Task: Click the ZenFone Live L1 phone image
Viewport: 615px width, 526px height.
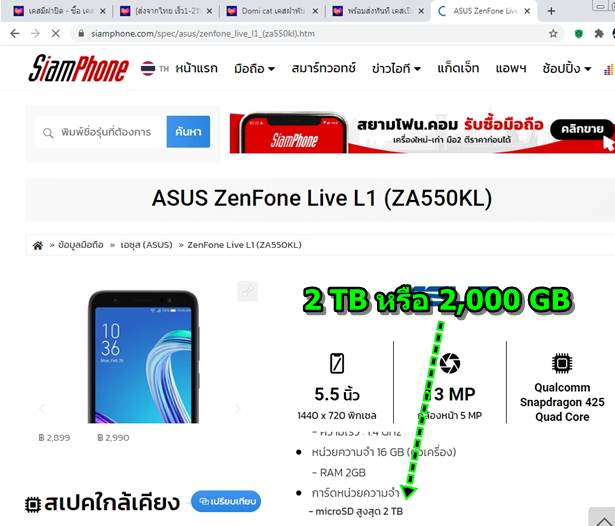Action: (x=143, y=357)
